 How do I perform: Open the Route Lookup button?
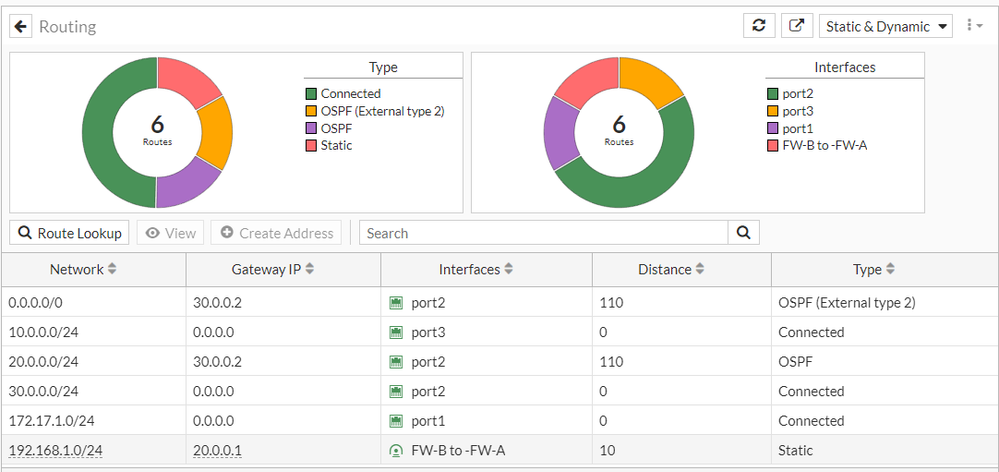click(69, 232)
